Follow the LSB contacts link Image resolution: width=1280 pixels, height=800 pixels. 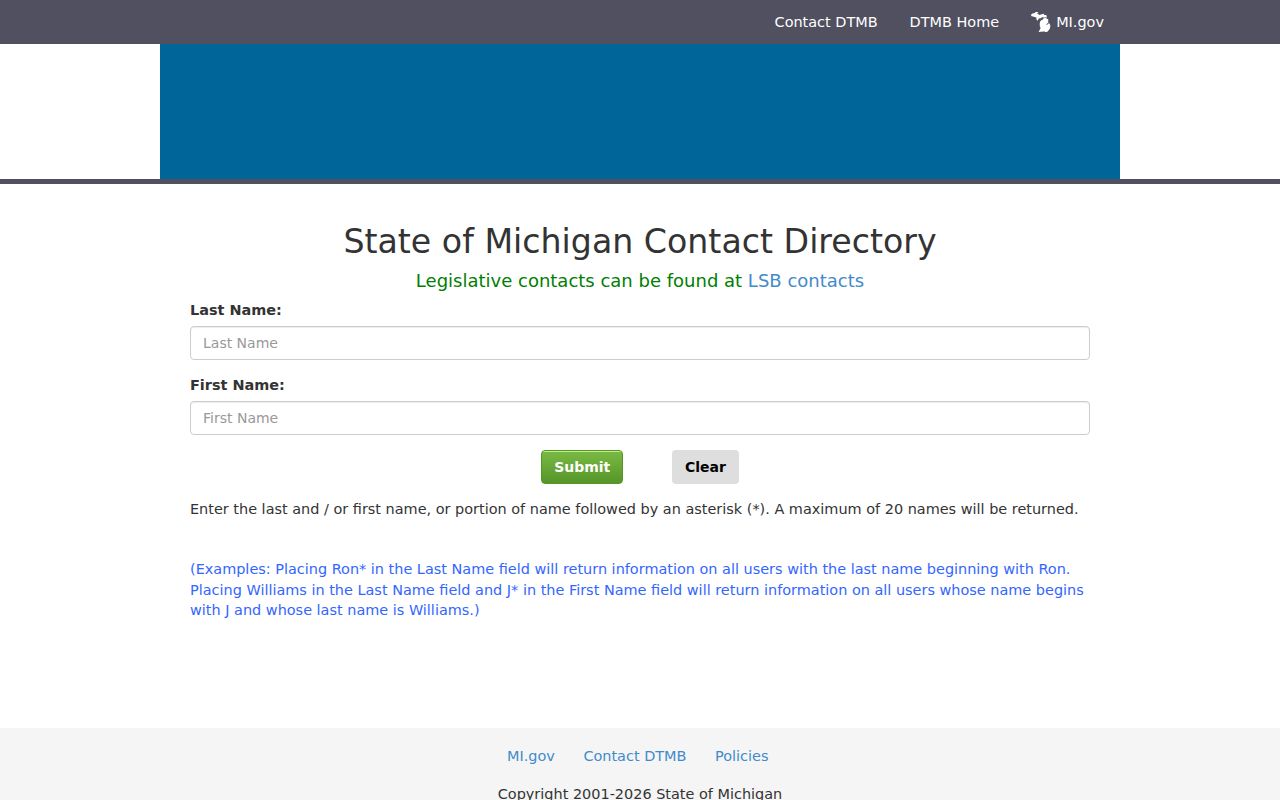point(806,281)
